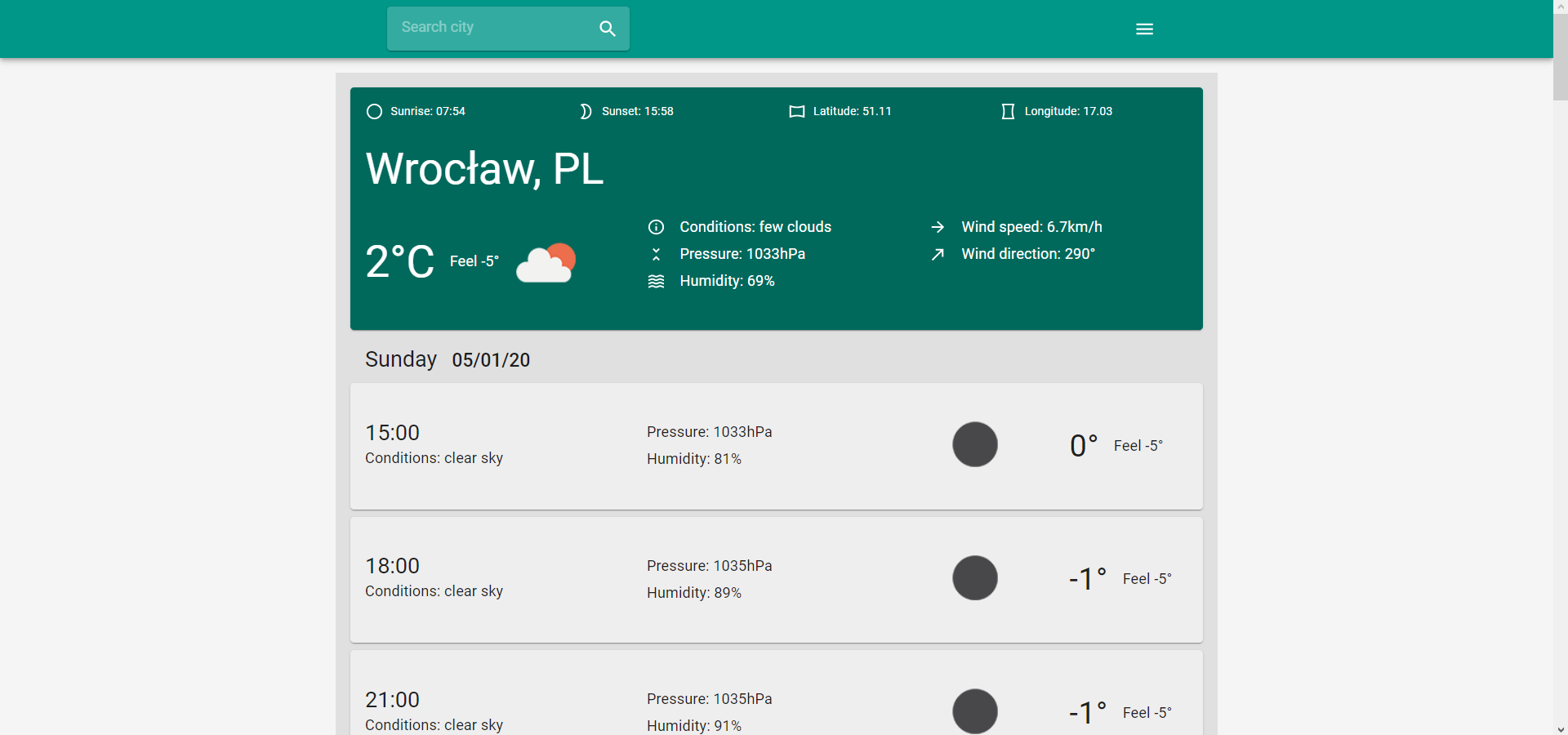Click the 15:00 forecast weather icon
1568x735 pixels.
(975, 444)
